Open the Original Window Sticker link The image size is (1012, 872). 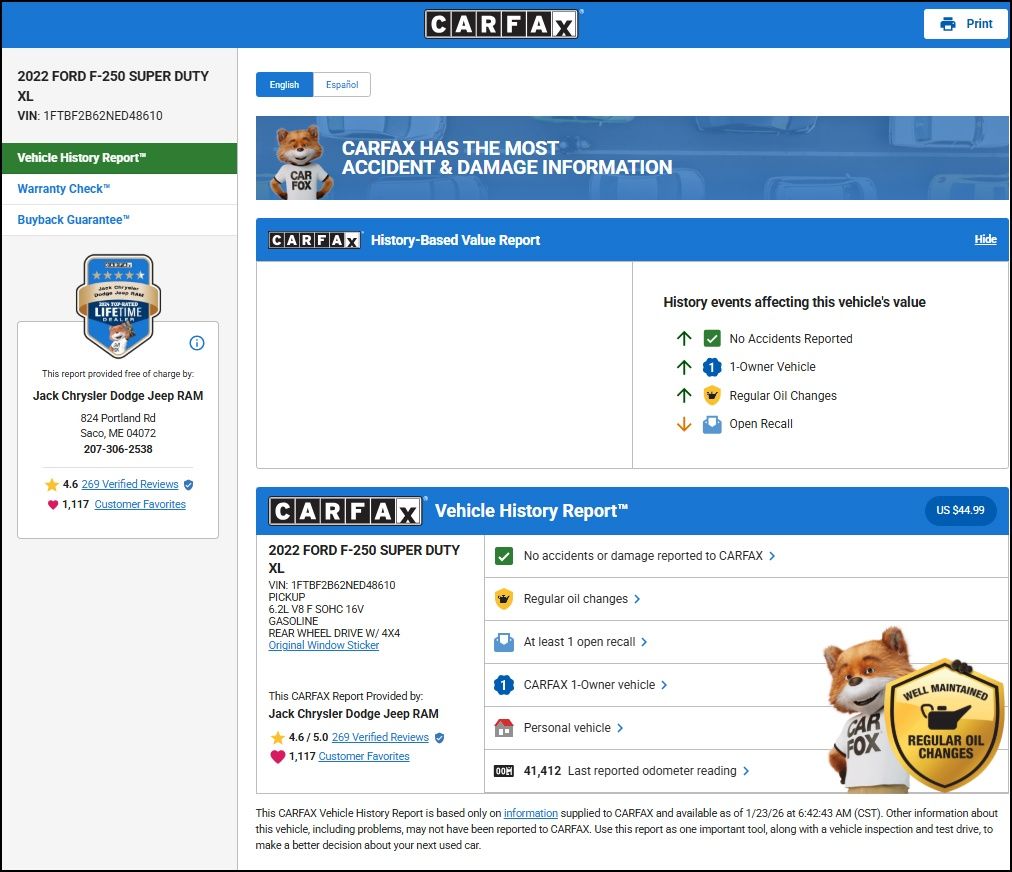click(324, 646)
